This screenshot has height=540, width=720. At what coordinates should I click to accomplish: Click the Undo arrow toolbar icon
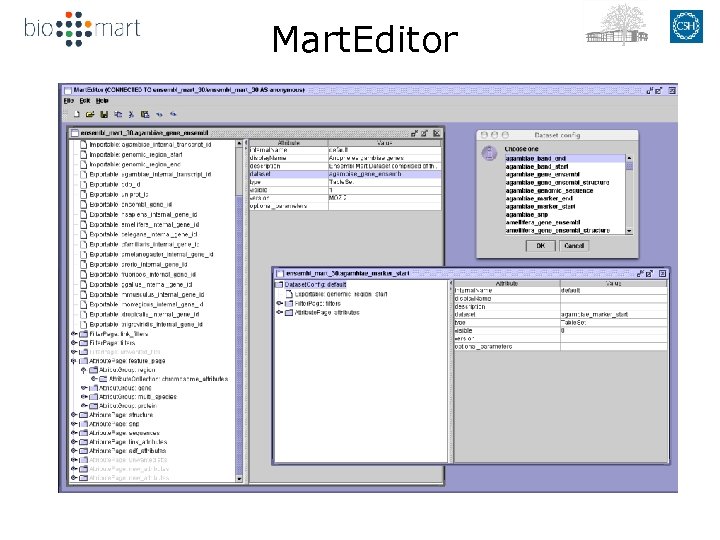(159, 114)
